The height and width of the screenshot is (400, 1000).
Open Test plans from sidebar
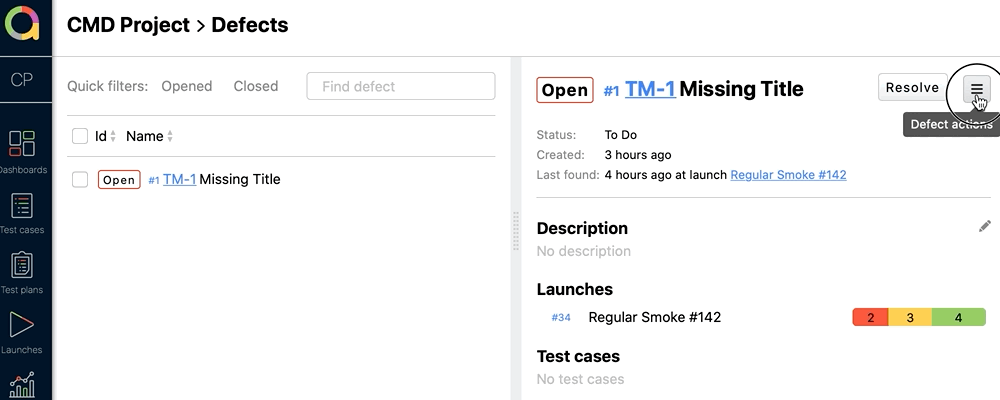click(22, 273)
